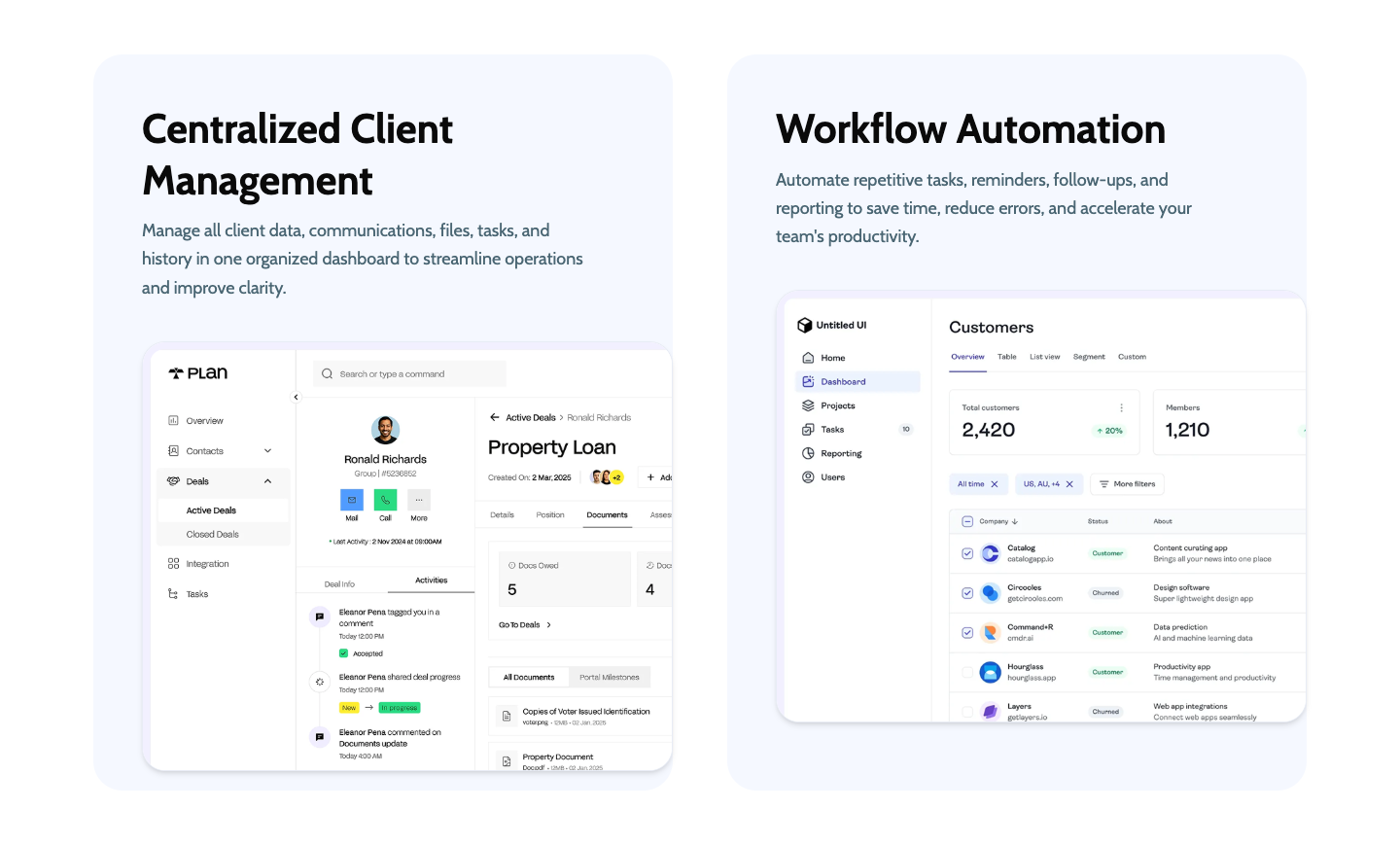1400x845 pixels.
Task: Click the Projects layers icon in sidebar
Action: tap(808, 405)
